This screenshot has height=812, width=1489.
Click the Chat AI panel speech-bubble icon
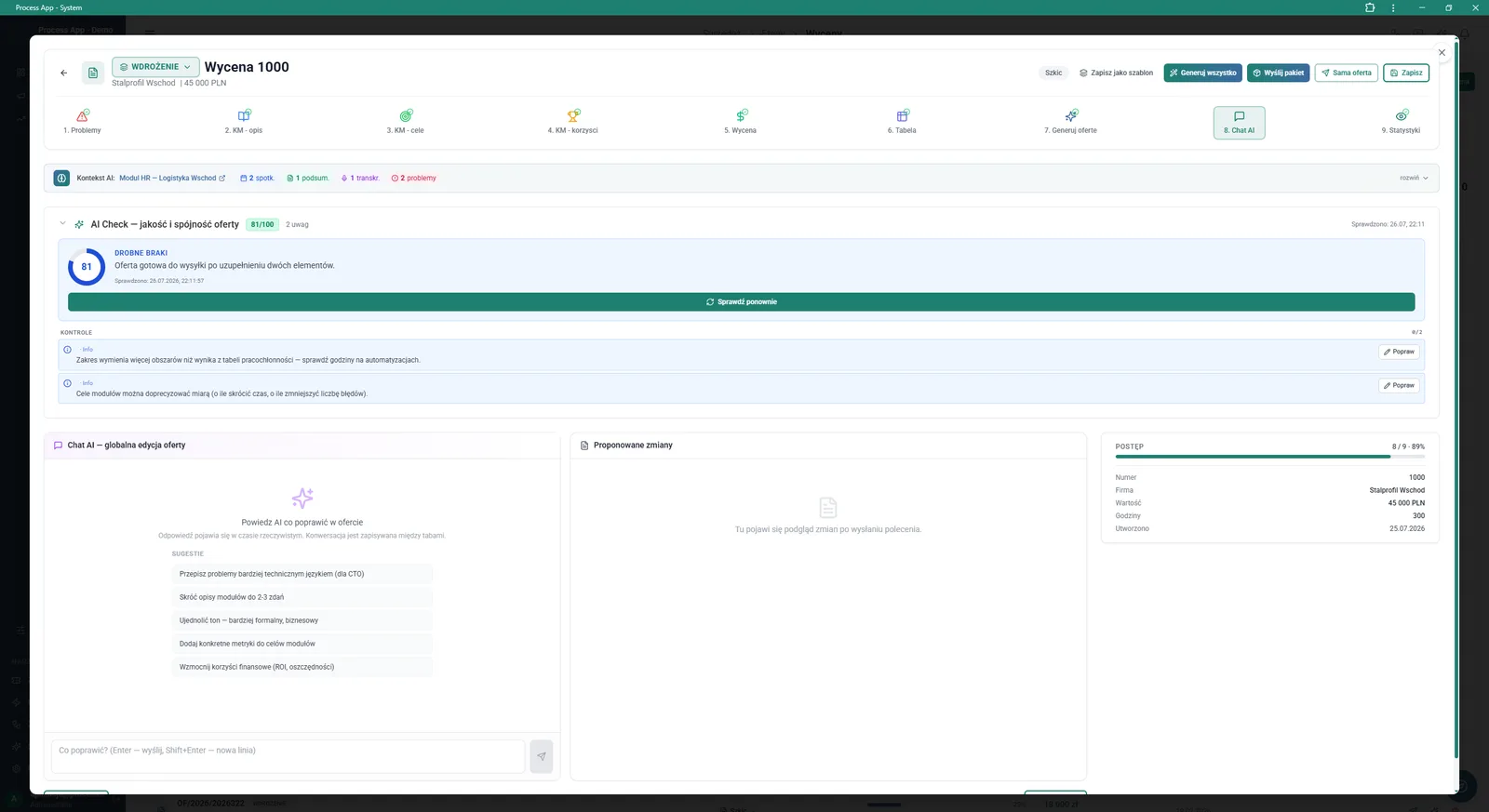[58, 446]
